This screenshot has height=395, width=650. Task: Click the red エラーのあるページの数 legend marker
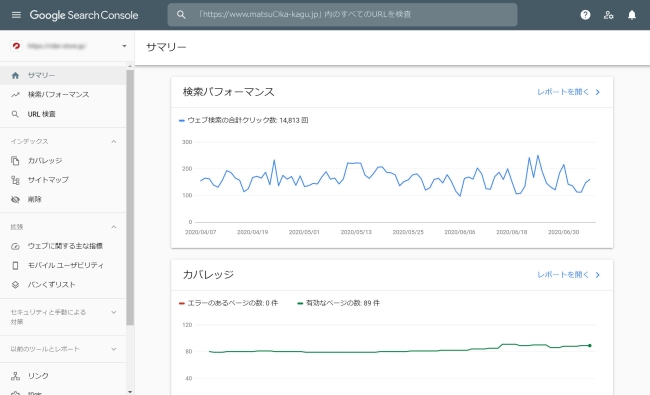(182, 303)
